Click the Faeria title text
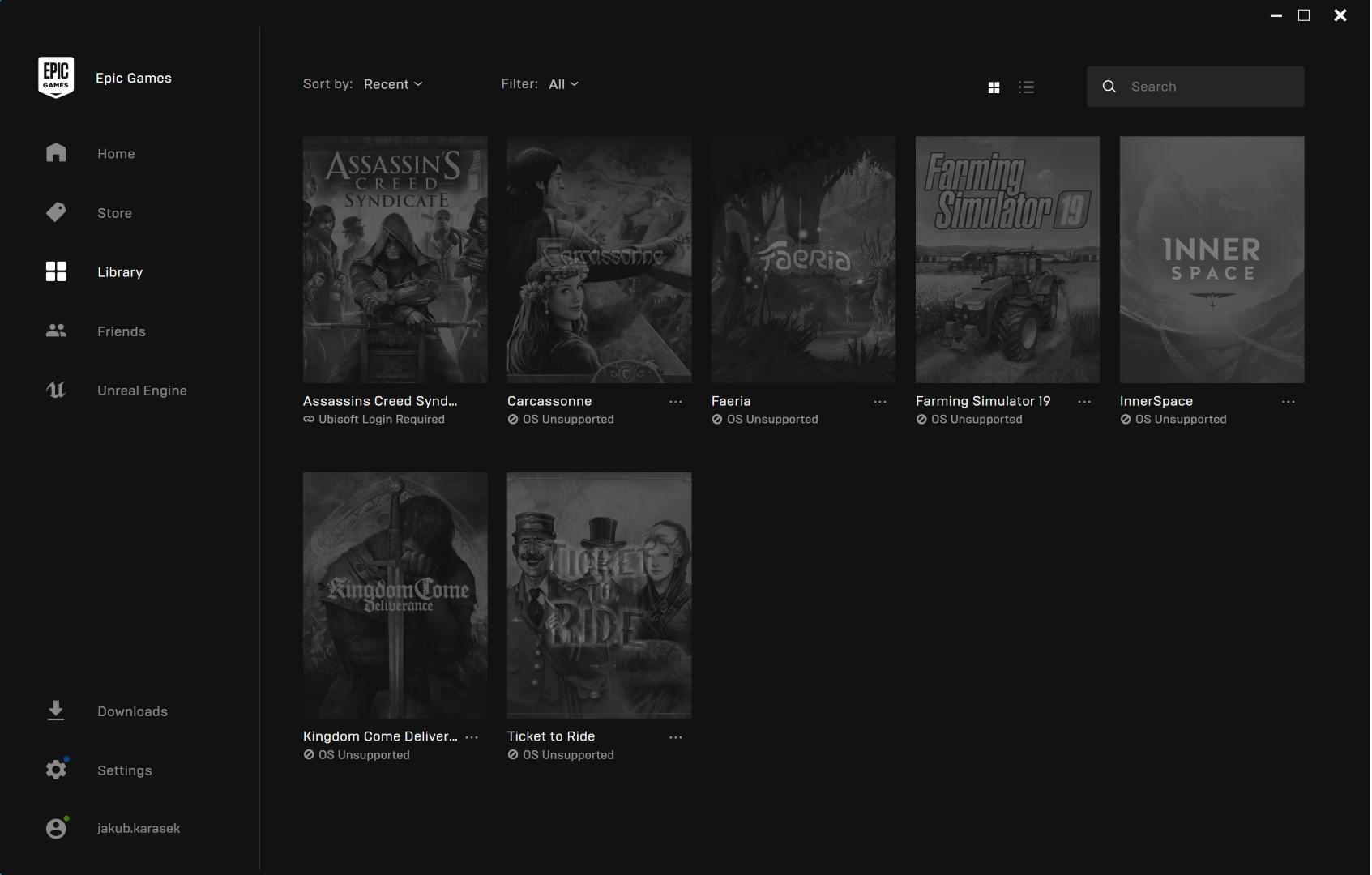Viewport: 1372px width, 875px height. point(731,401)
